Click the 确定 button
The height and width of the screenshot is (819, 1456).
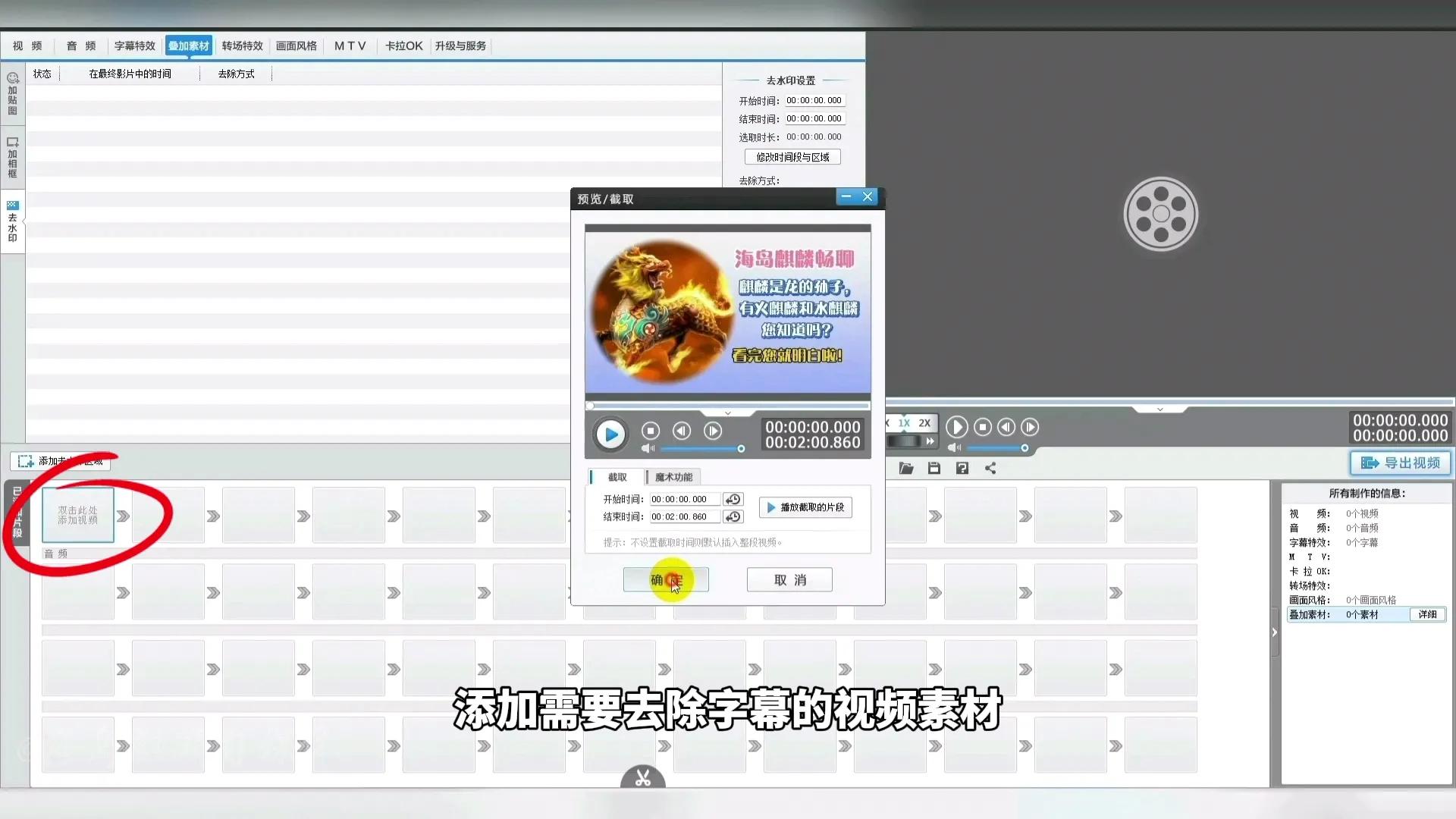click(666, 580)
